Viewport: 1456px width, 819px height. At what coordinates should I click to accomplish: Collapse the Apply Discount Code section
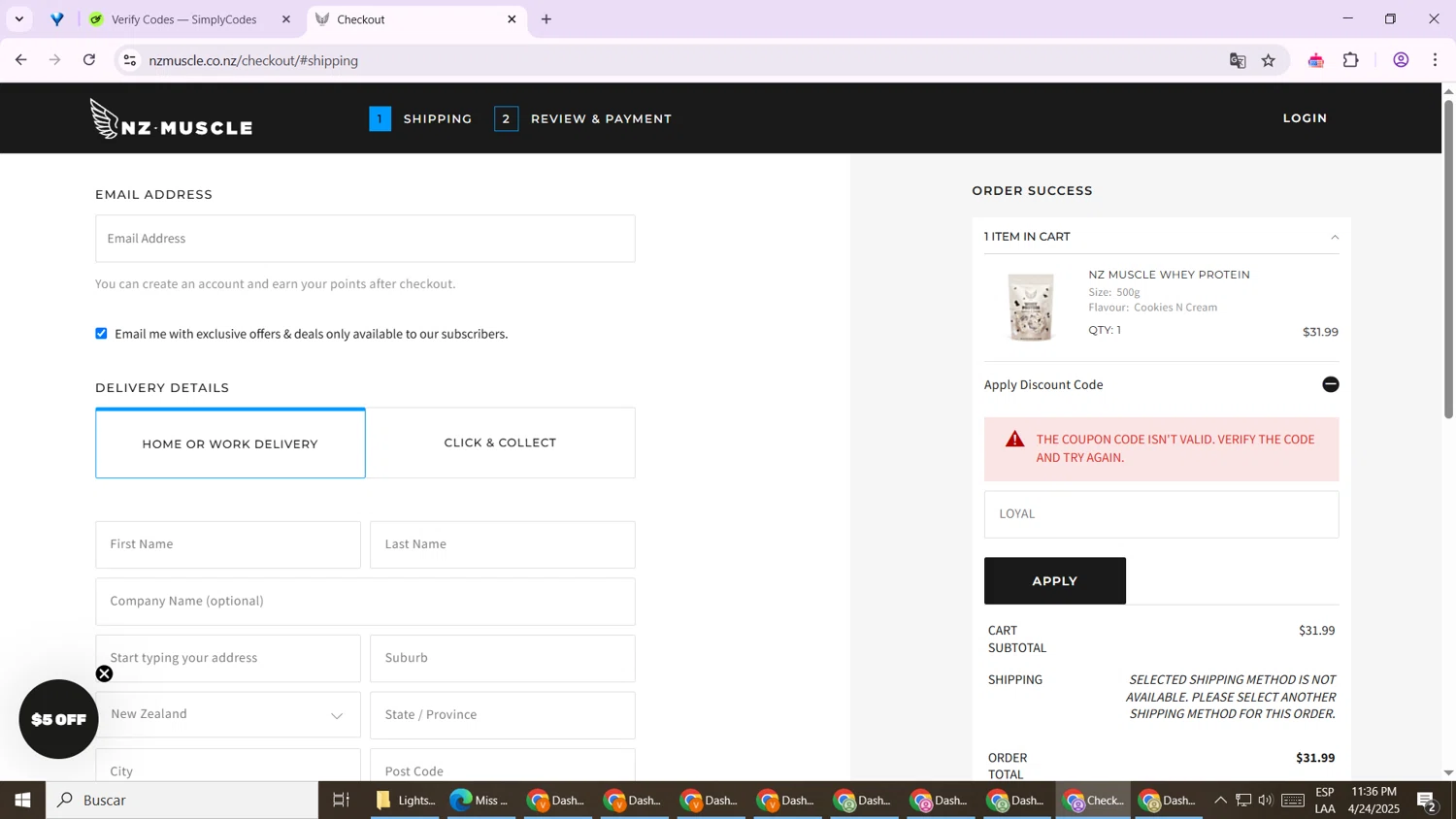coord(1331,384)
